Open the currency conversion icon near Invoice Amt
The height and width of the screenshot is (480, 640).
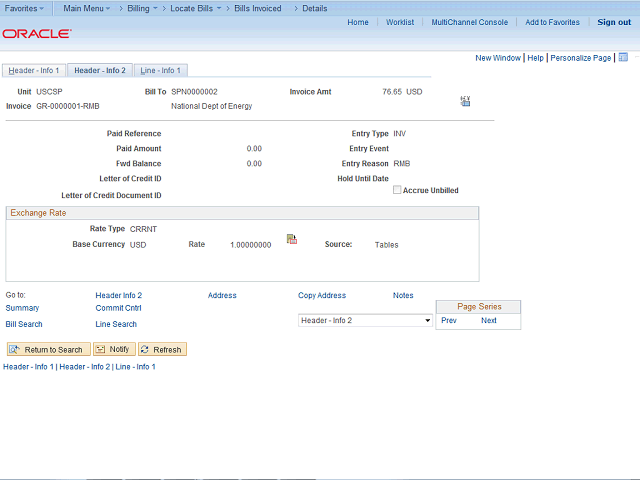(x=465, y=101)
